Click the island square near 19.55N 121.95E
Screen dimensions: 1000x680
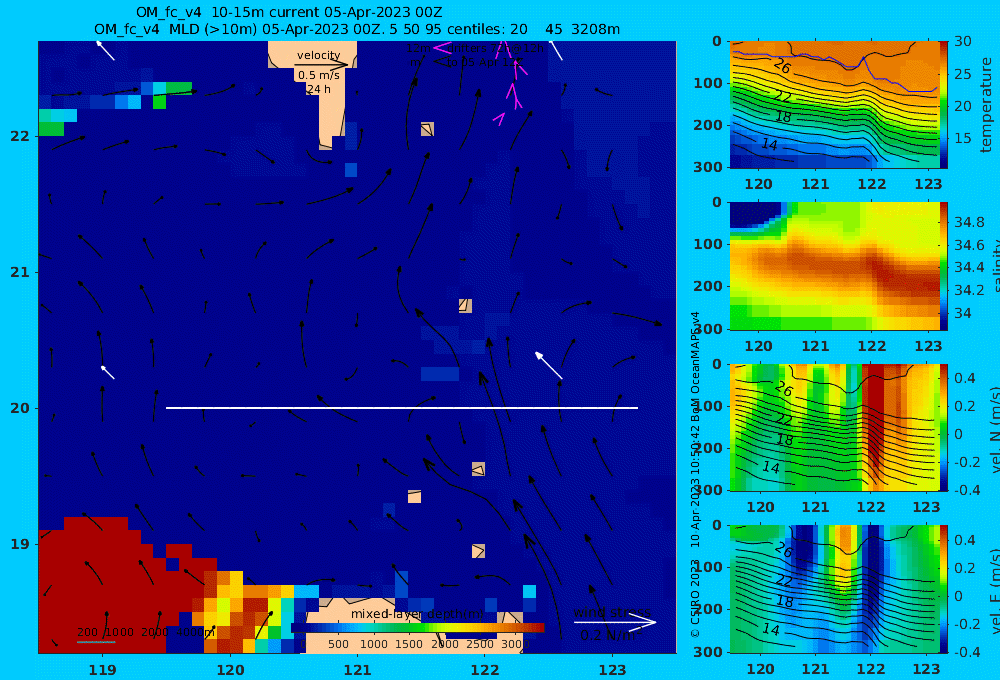[x=478, y=469]
